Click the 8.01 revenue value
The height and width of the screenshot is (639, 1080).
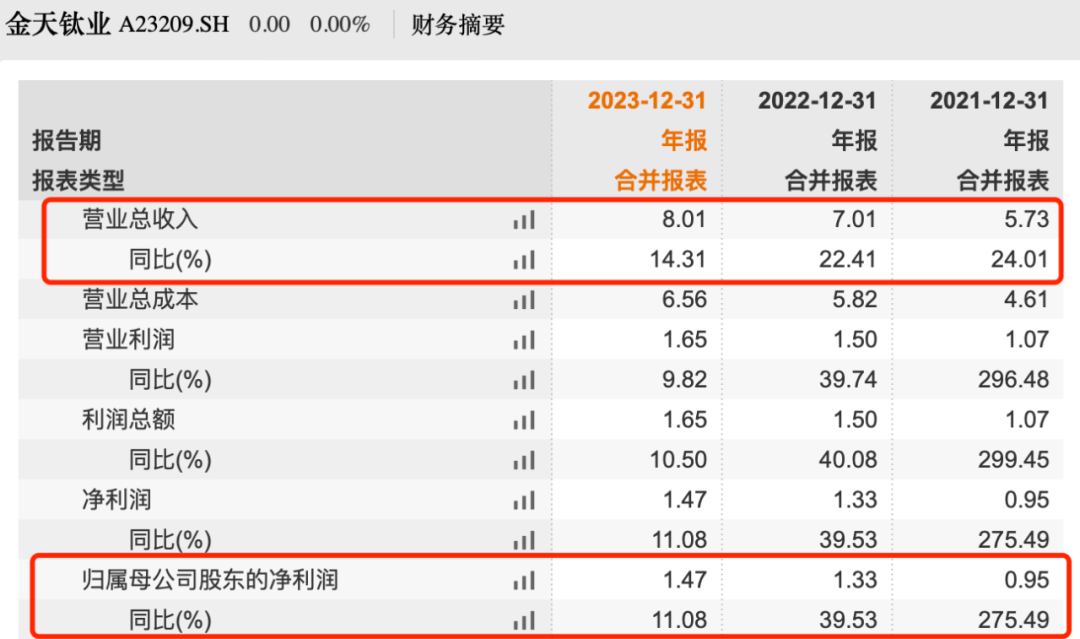[685, 220]
